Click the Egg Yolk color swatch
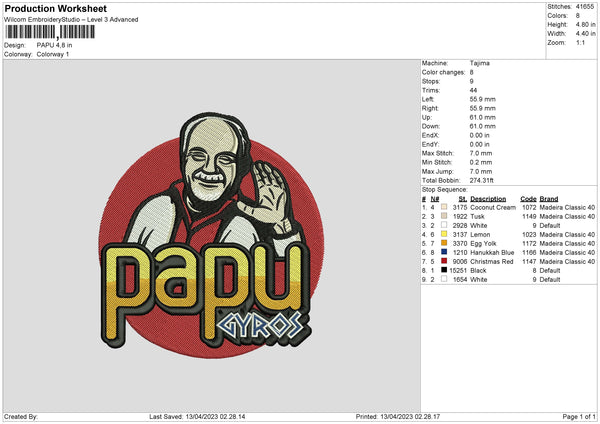Image resolution: width=600 pixels, height=424 pixels. click(444, 243)
